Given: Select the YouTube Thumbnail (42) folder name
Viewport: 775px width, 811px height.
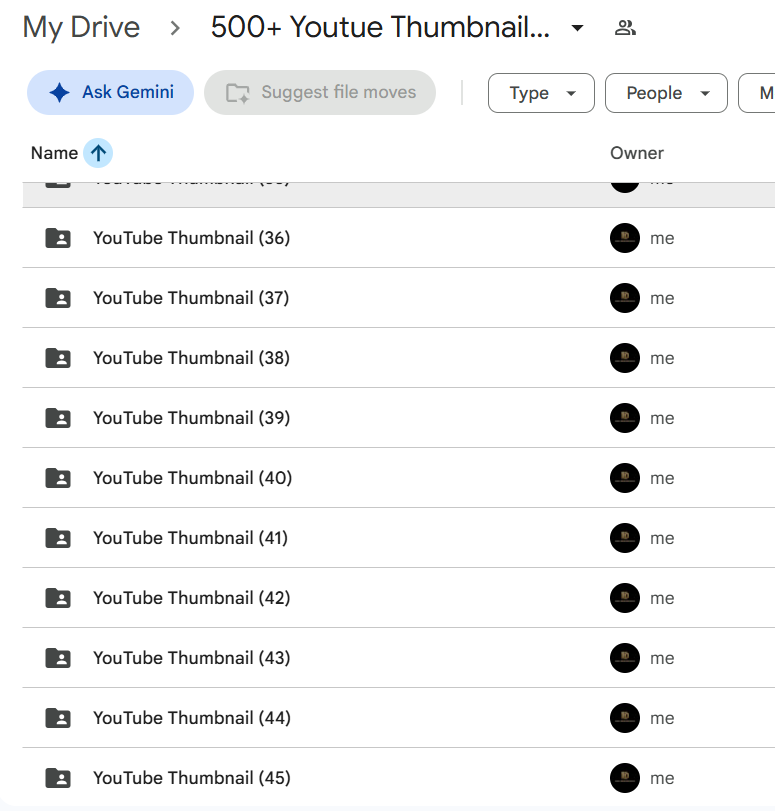Looking at the screenshot, I should pyautogui.click(x=191, y=598).
